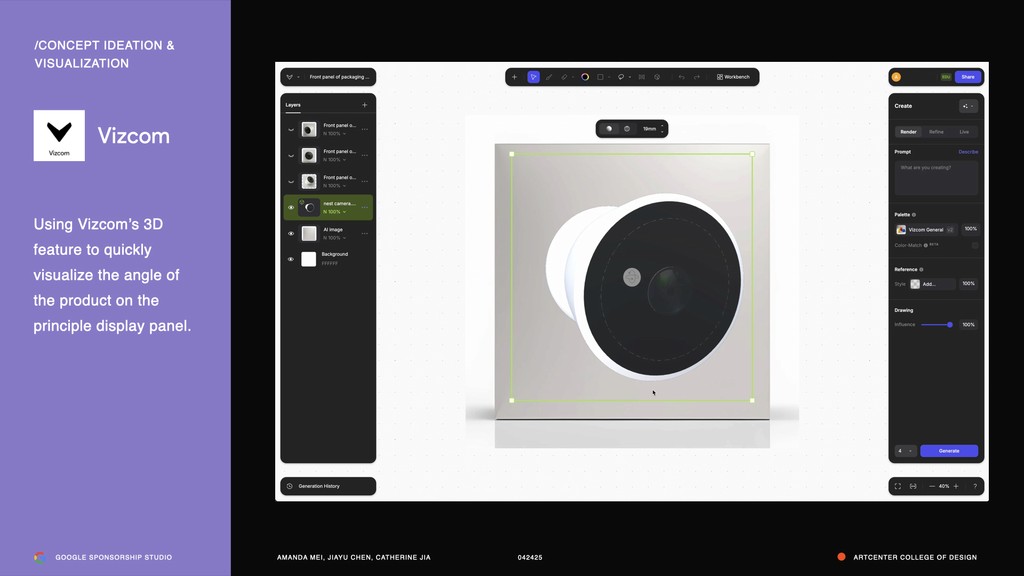Open file name Front panel of packaging
The image size is (1024, 576).
(339, 77)
